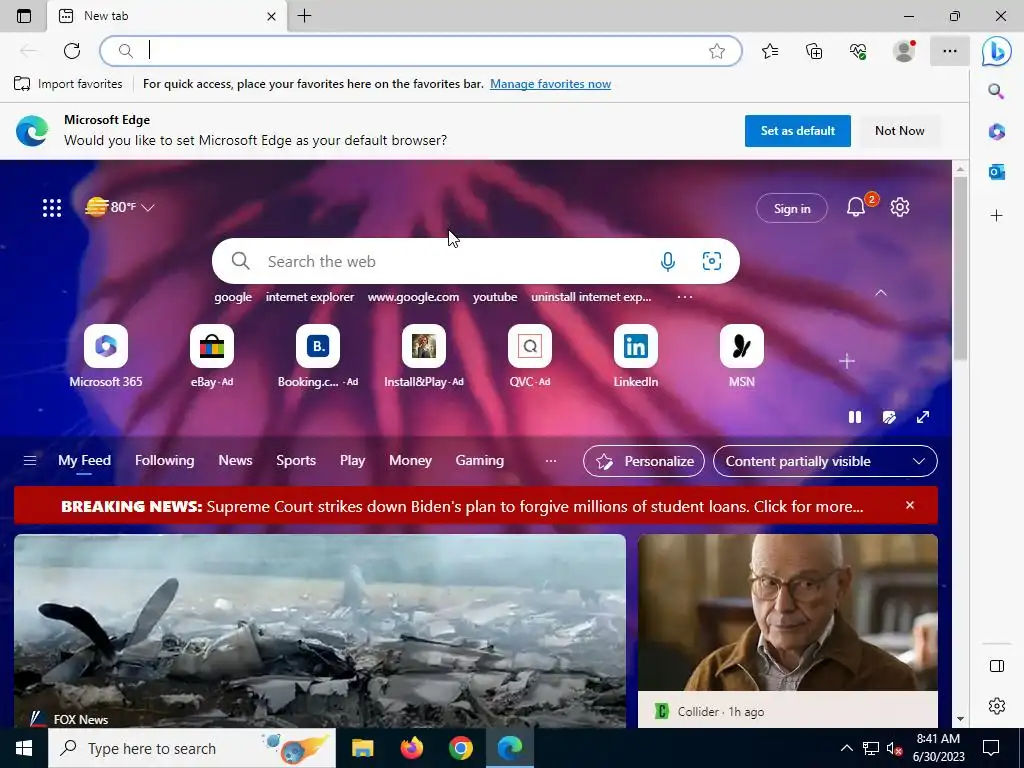Viewport: 1024px width, 768px height.
Task: Switch to the Sports tab
Action: tap(296, 460)
